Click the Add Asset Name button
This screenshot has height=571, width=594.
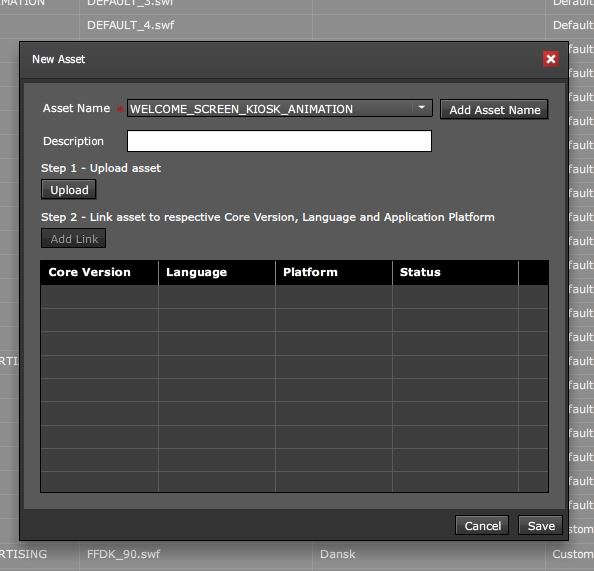[x=494, y=110]
